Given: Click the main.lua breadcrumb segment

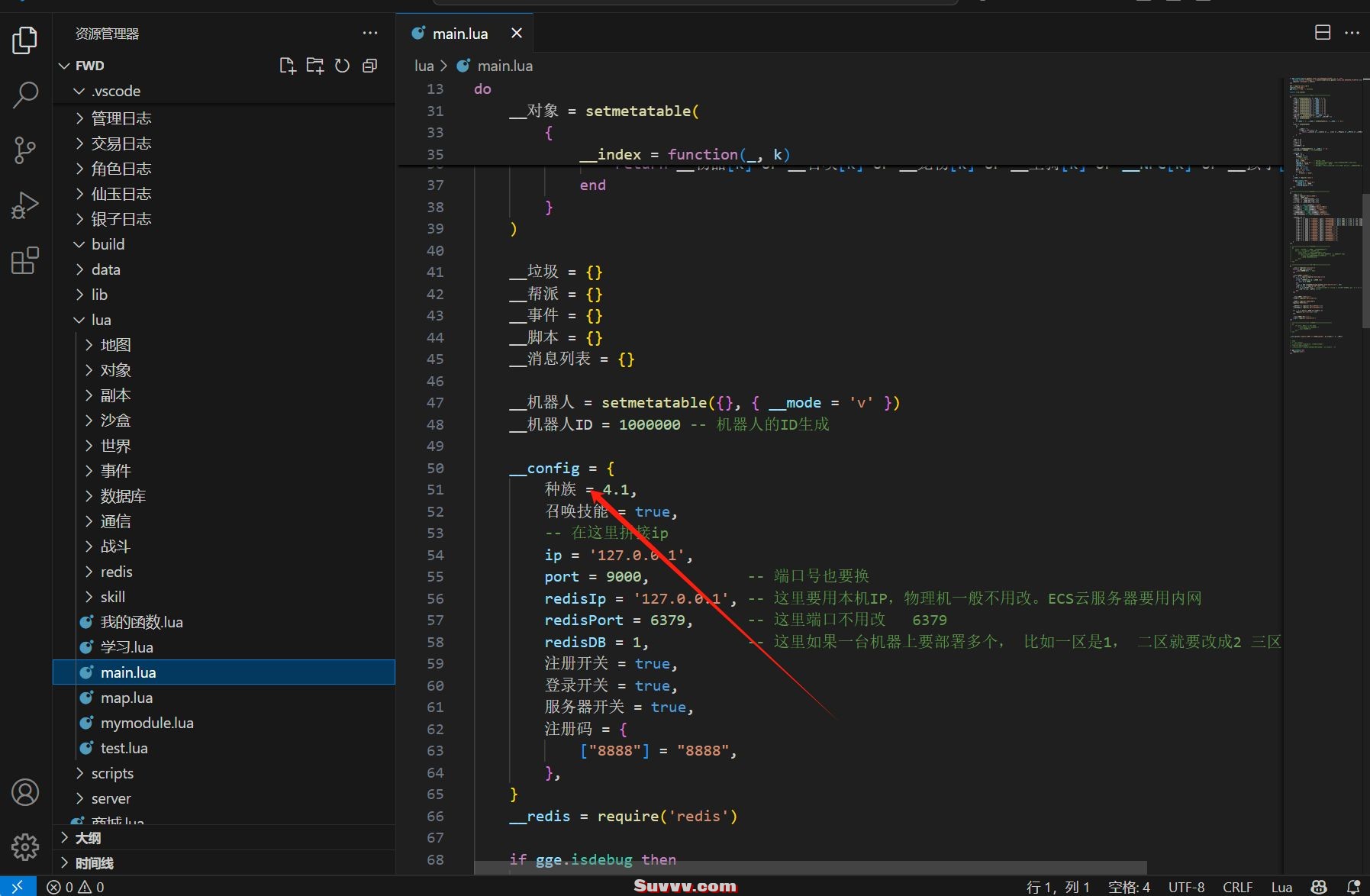Looking at the screenshot, I should tap(504, 66).
